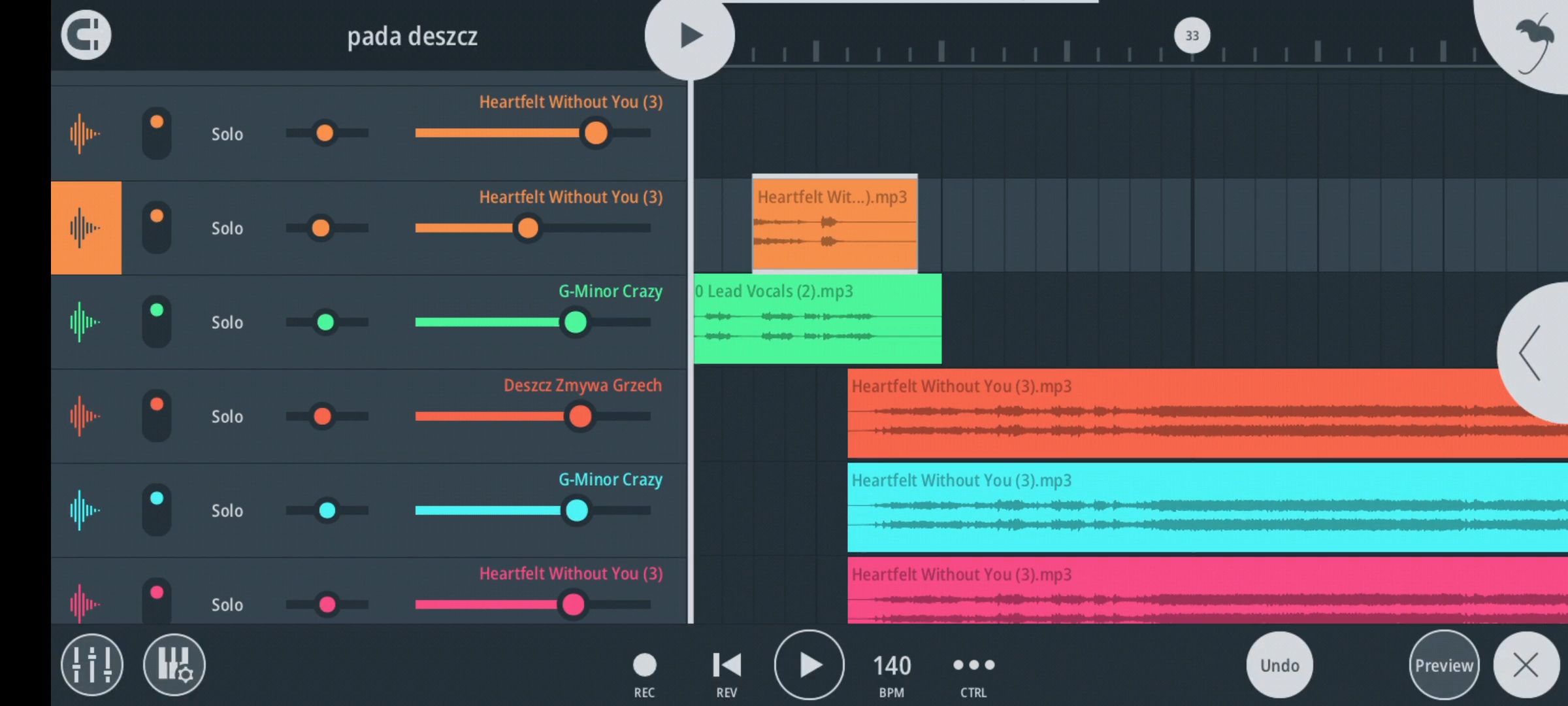Select the pink Heartfelt Without You waveform icon

point(85,603)
